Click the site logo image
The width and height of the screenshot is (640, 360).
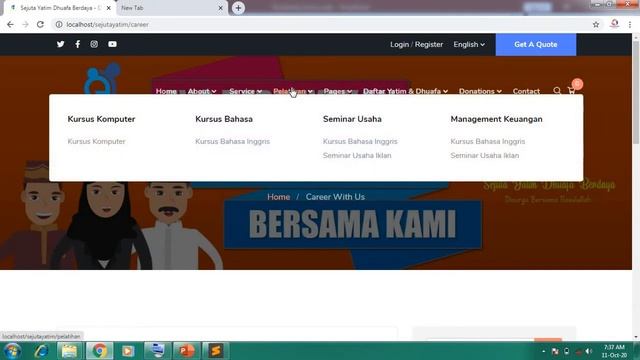tap(102, 78)
